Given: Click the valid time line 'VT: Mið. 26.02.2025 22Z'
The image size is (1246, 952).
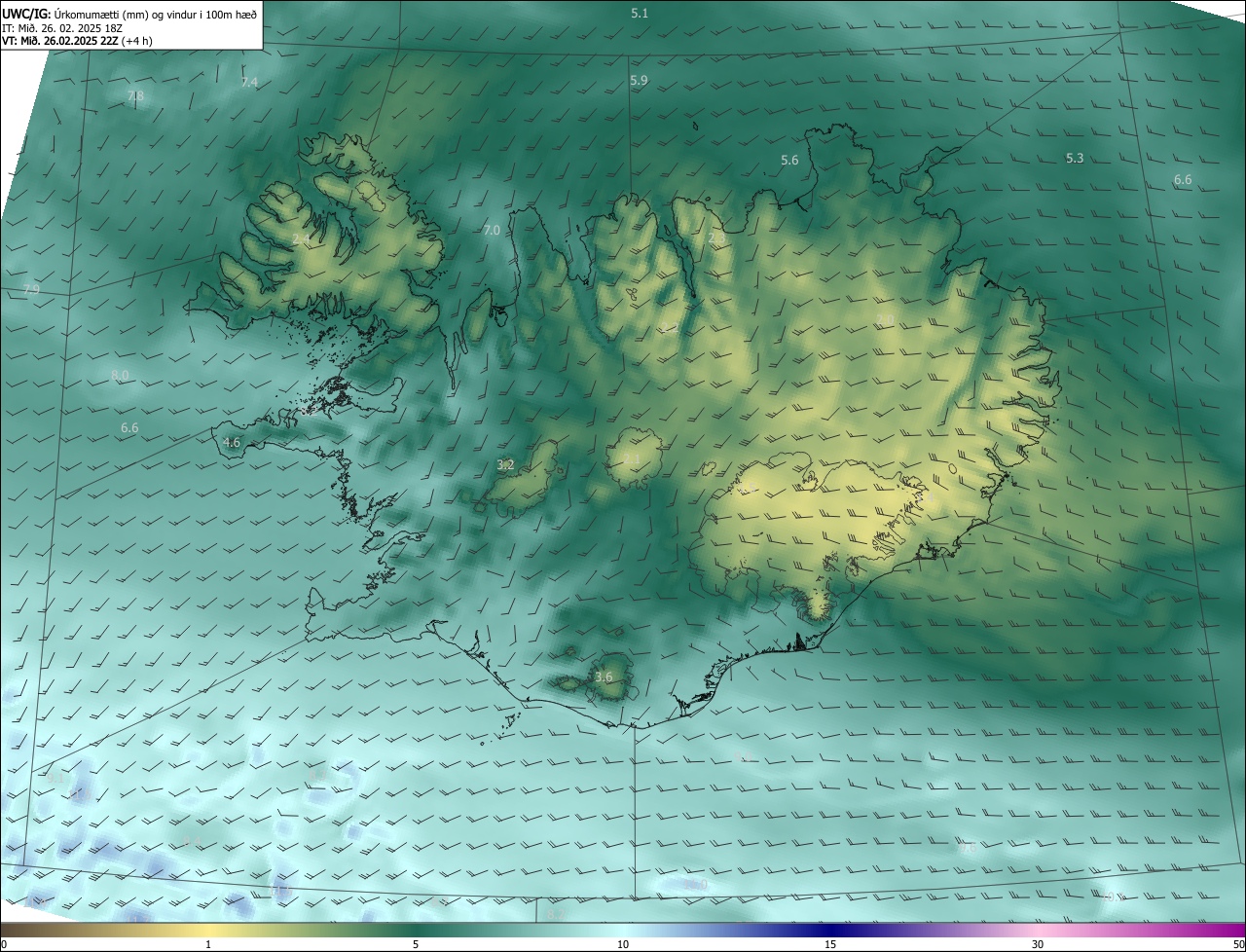Looking at the screenshot, I should click(x=60, y=41).
